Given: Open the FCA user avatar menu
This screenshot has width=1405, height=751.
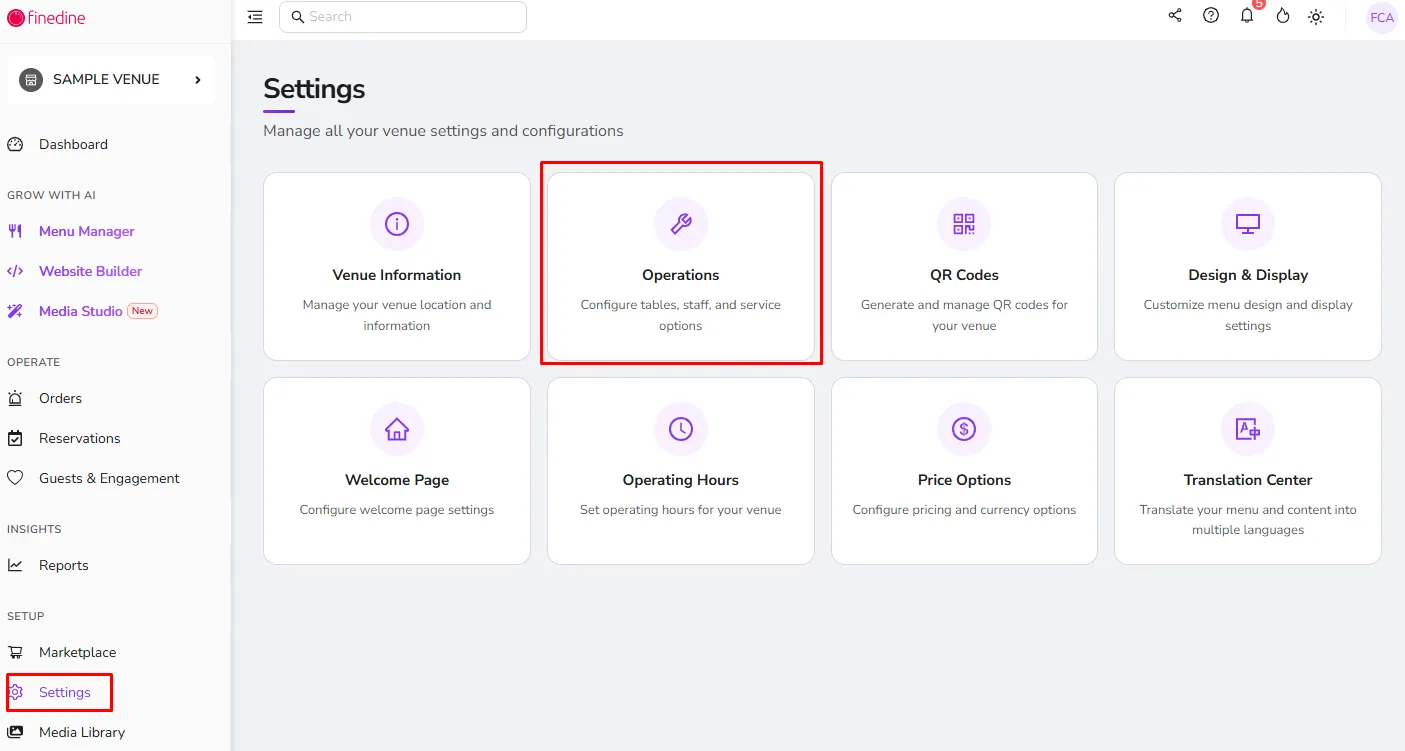Looking at the screenshot, I should click(x=1382, y=18).
